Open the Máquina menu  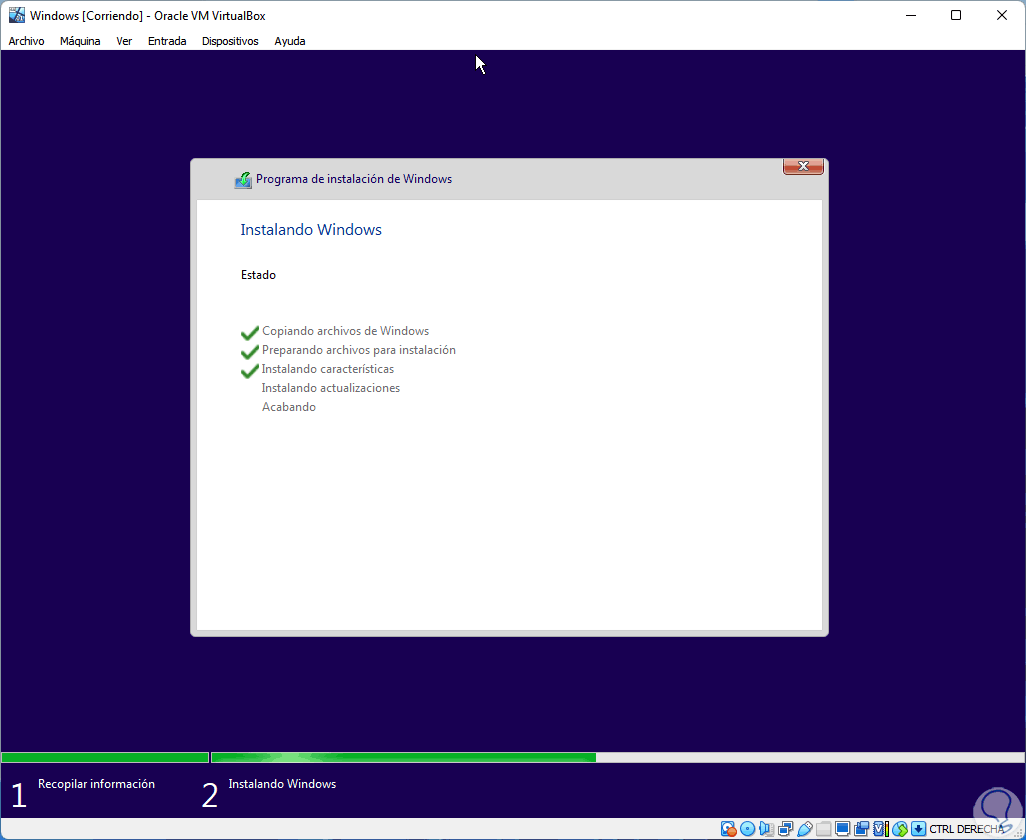pyautogui.click(x=80, y=41)
